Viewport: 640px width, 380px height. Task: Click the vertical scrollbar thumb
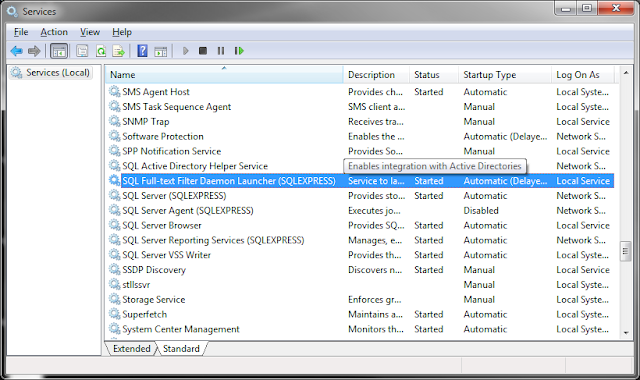pyautogui.click(x=625, y=251)
